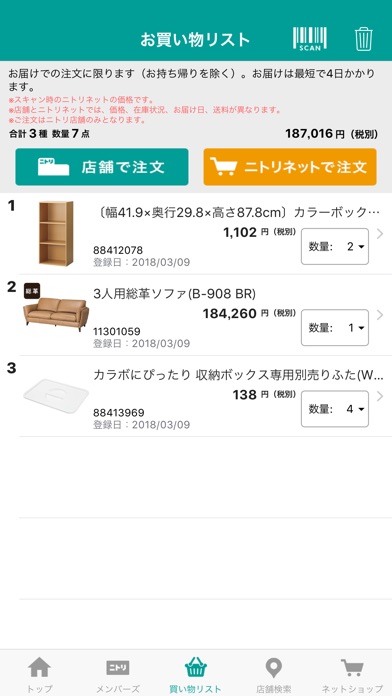Open 3人用総革ソファ(B-908 BR) item title
Viewport: 392px width, 696px height.
[x=174, y=294]
